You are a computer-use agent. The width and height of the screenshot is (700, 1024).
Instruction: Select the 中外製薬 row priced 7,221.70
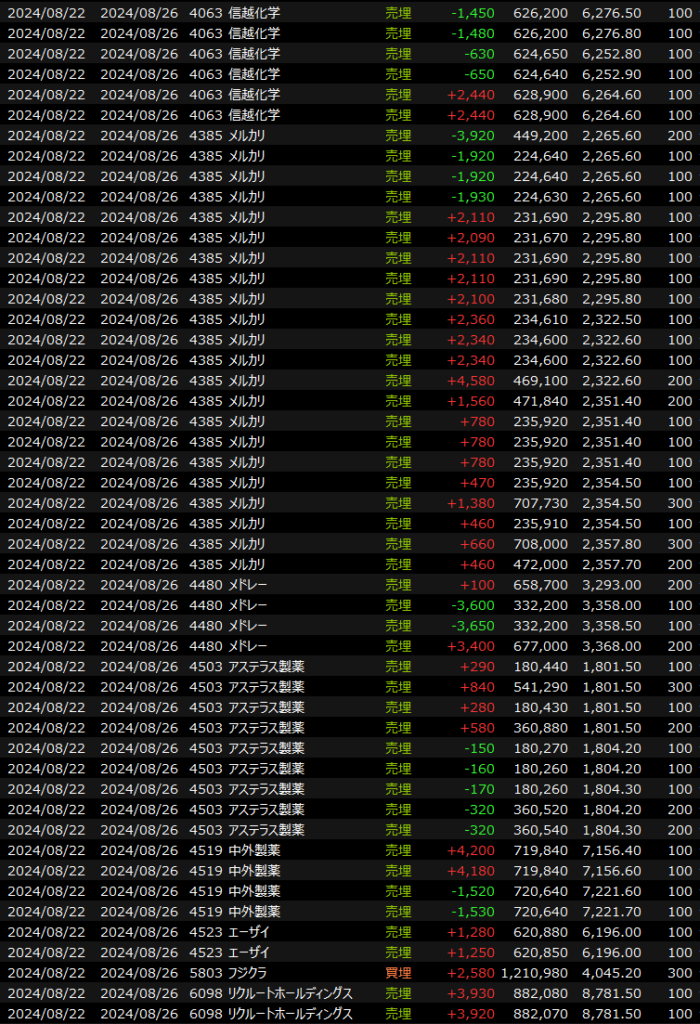[350, 911]
